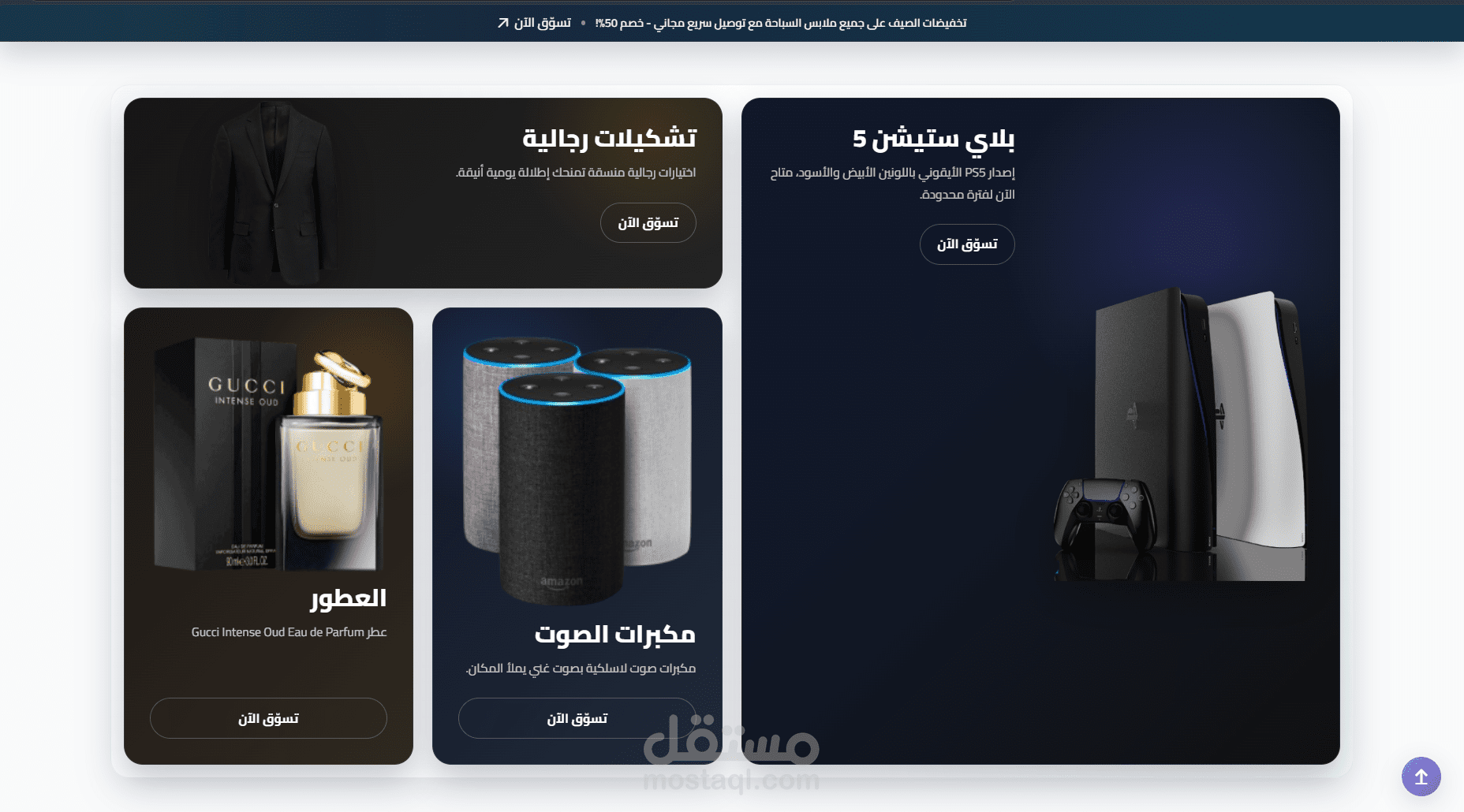The width and height of the screenshot is (1464, 812).
Task: Click the Gucci Intense Oud perfume image
Action: tap(268, 453)
